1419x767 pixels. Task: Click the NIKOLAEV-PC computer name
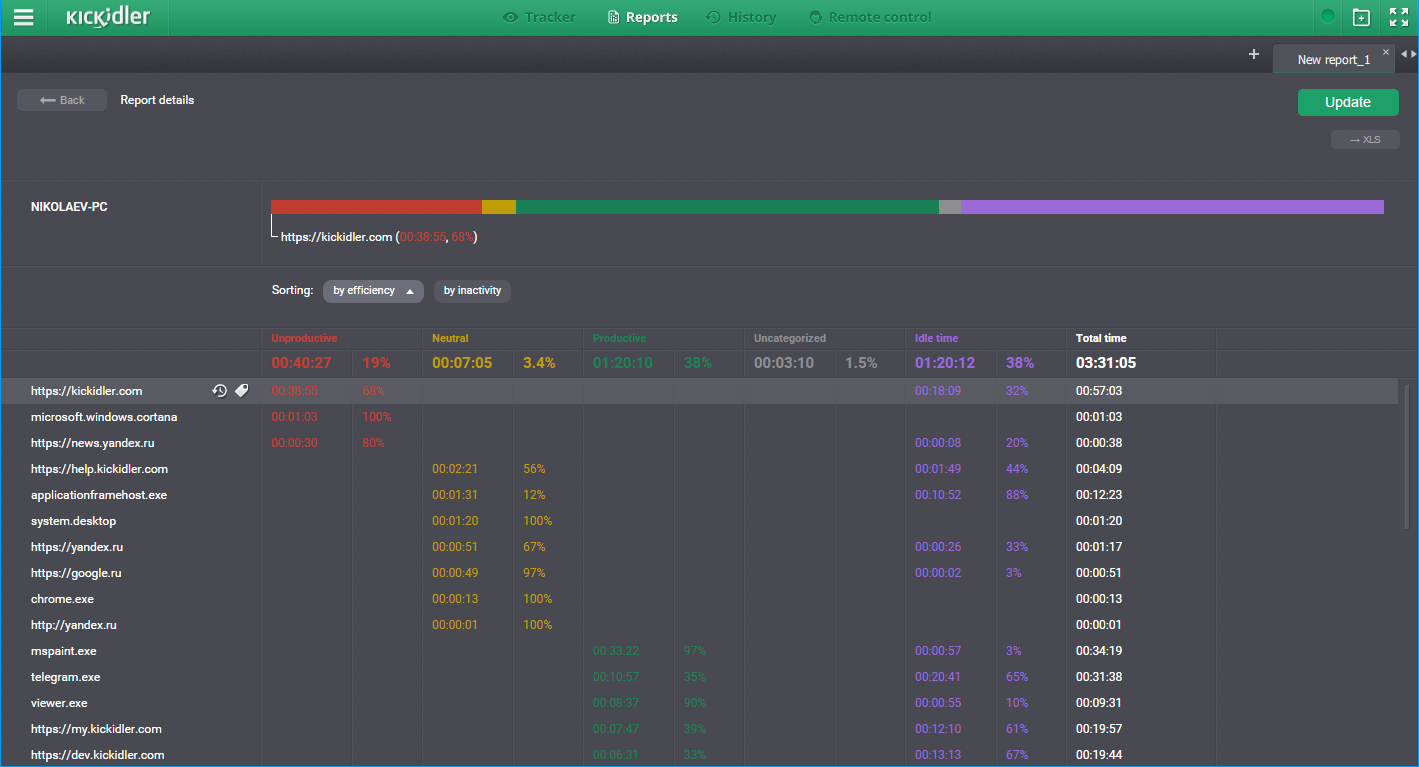point(69,207)
